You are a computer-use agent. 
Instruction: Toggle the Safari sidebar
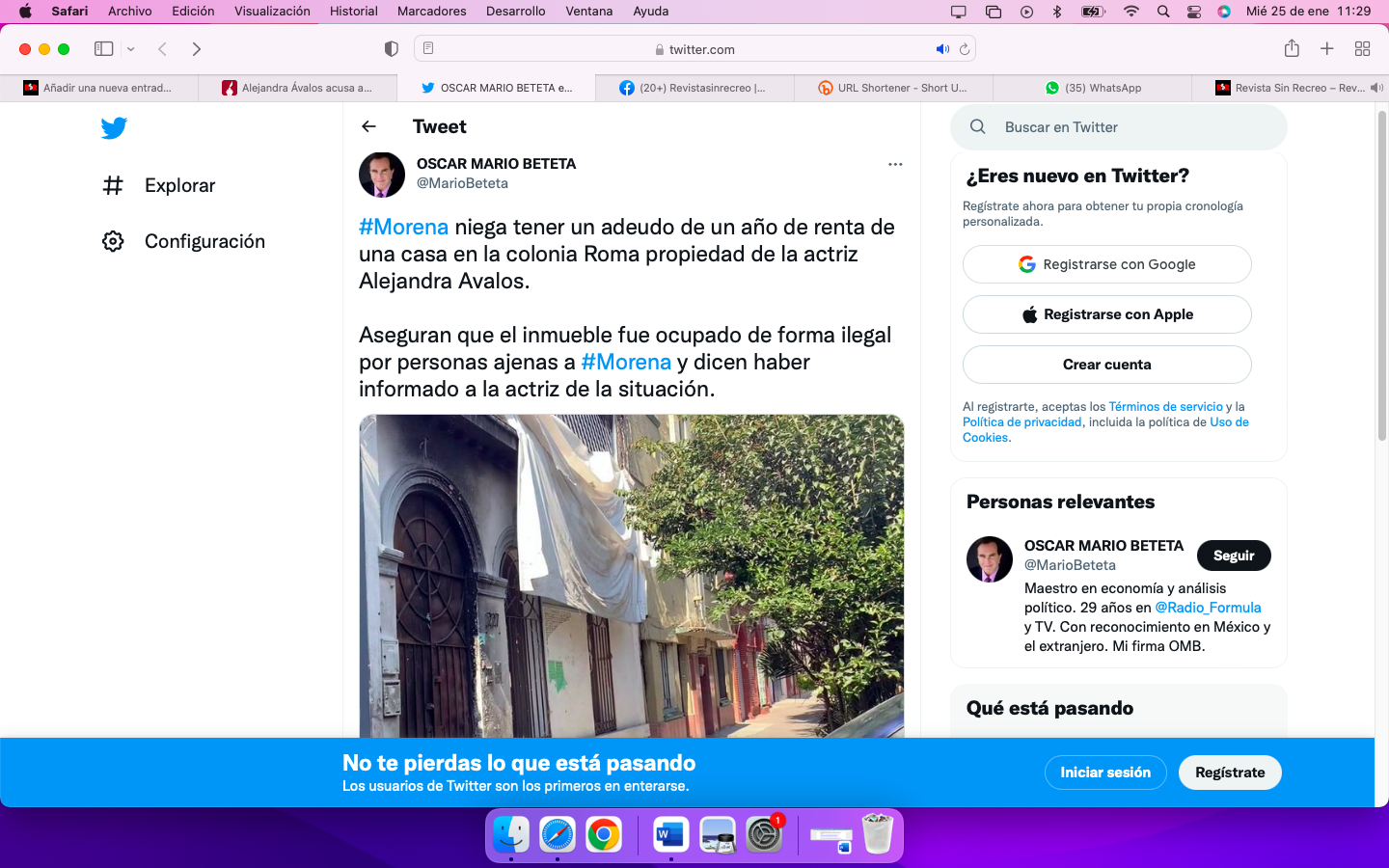point(104,49)
